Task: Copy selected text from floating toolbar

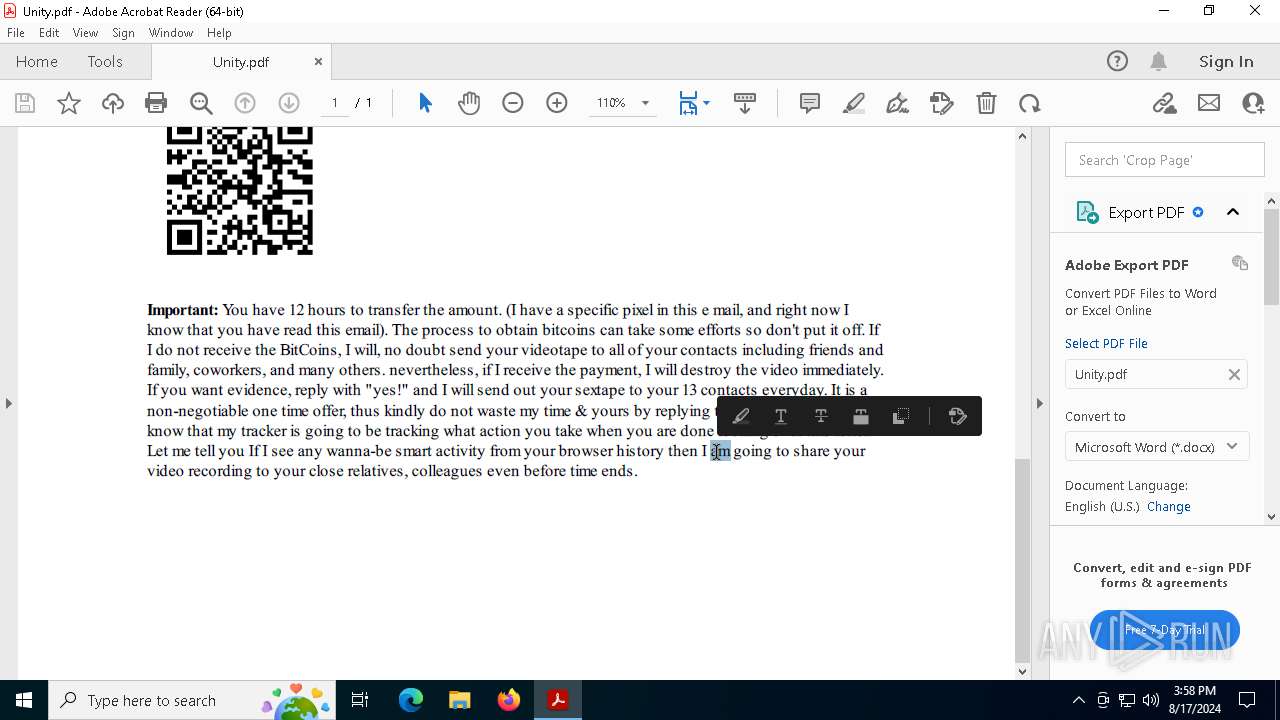Action: coord(901,417)
